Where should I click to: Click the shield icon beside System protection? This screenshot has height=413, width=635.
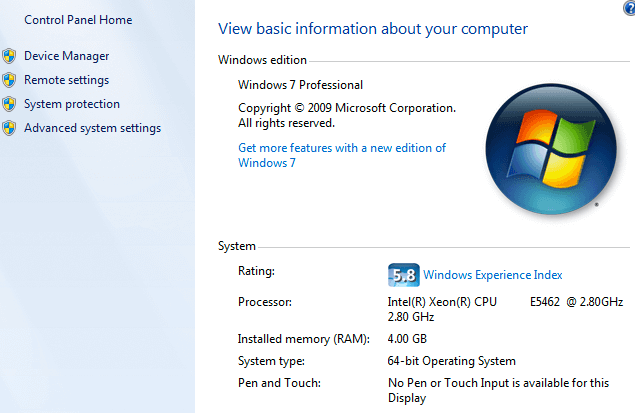coord(9,104)
